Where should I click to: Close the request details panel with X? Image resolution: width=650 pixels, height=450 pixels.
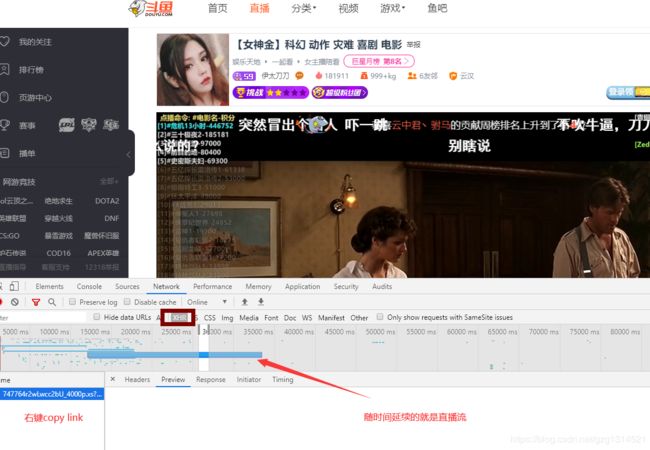tap(113, 379)
